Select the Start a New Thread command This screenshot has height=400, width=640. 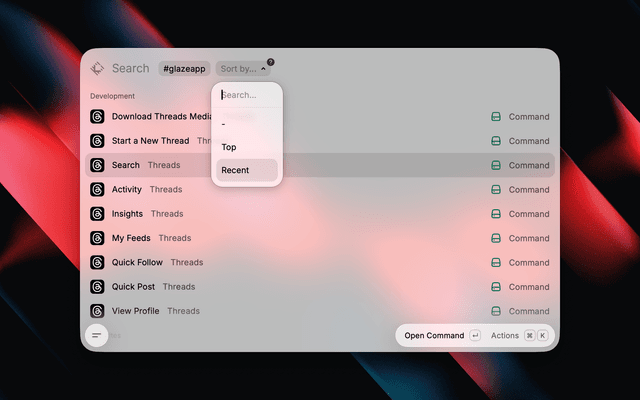pos(320,141)
